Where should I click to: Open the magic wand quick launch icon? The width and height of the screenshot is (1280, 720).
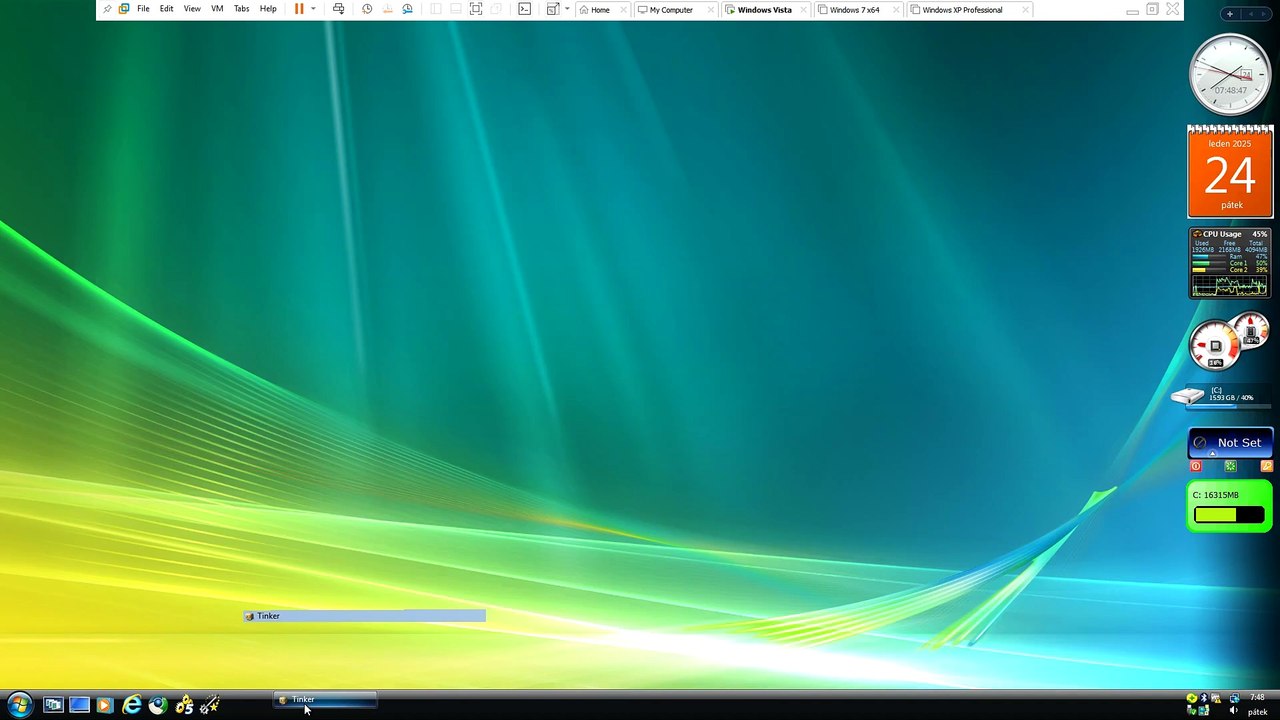click(209, 705)
